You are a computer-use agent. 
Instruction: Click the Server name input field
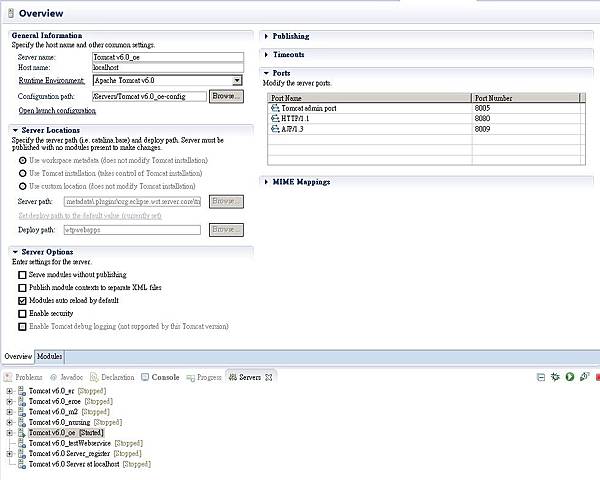[168, 57]
